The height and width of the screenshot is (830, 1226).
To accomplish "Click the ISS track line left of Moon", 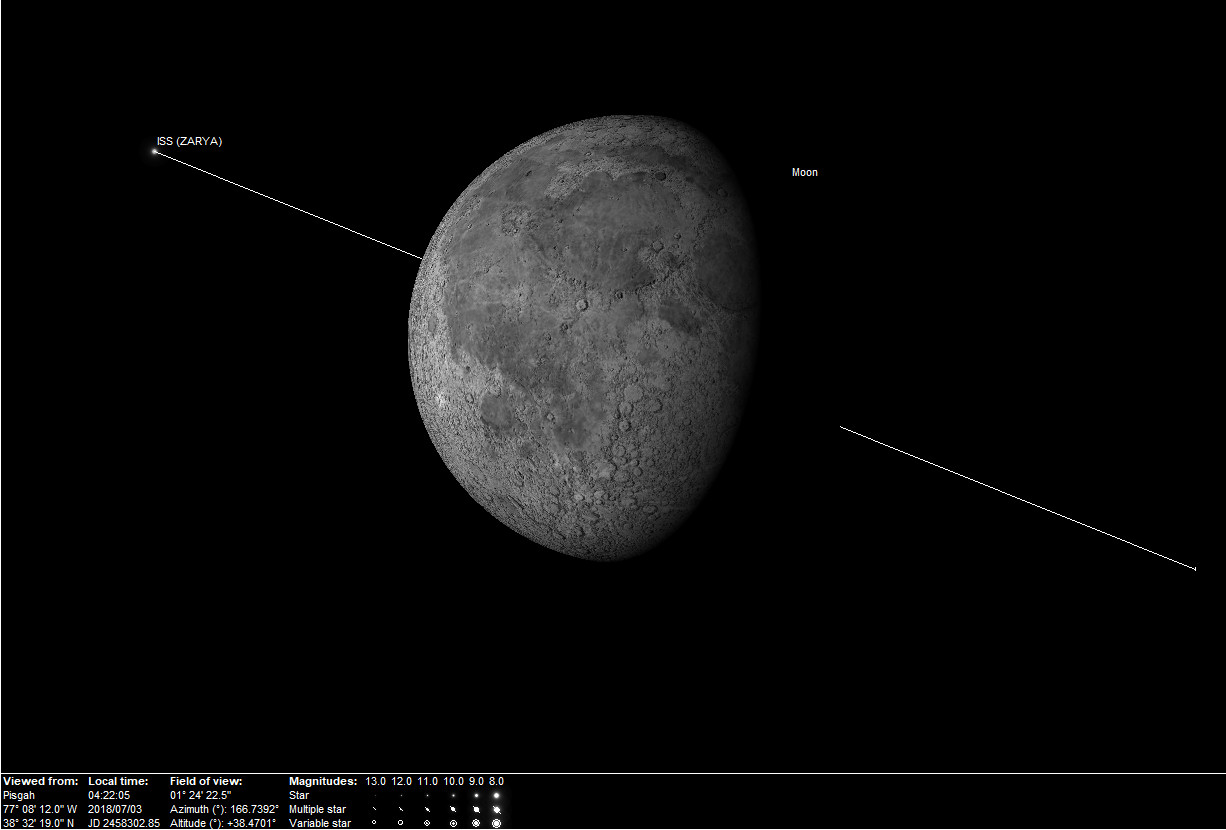I will tap(290, 206).
